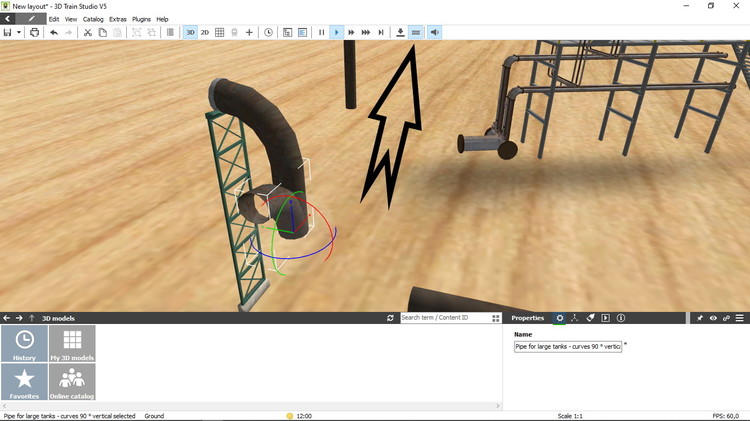The width and height of the screenshot is (750, 421).
Task: Click the Print icon
Action: coord(35,33)
